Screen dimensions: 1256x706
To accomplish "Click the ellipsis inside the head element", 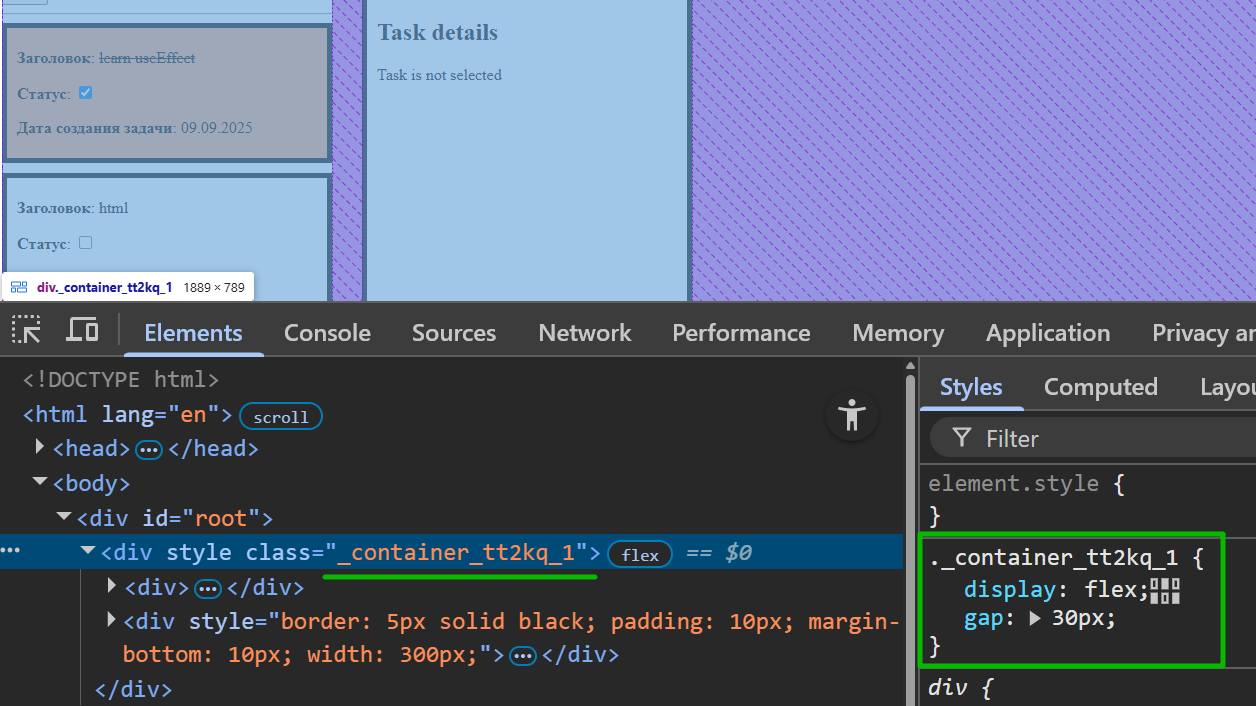I will click(149, 450).
